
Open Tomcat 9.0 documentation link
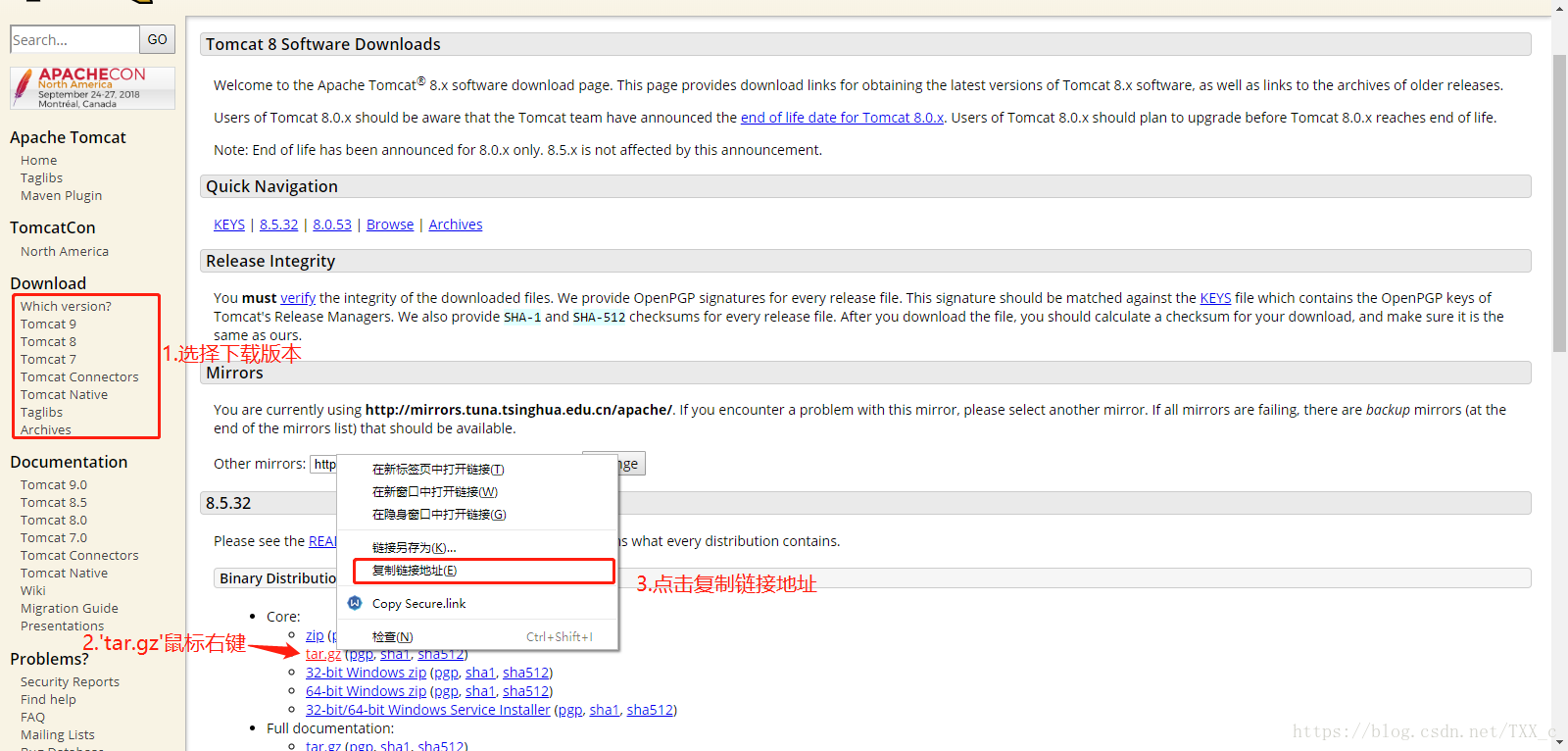[54, 485]
